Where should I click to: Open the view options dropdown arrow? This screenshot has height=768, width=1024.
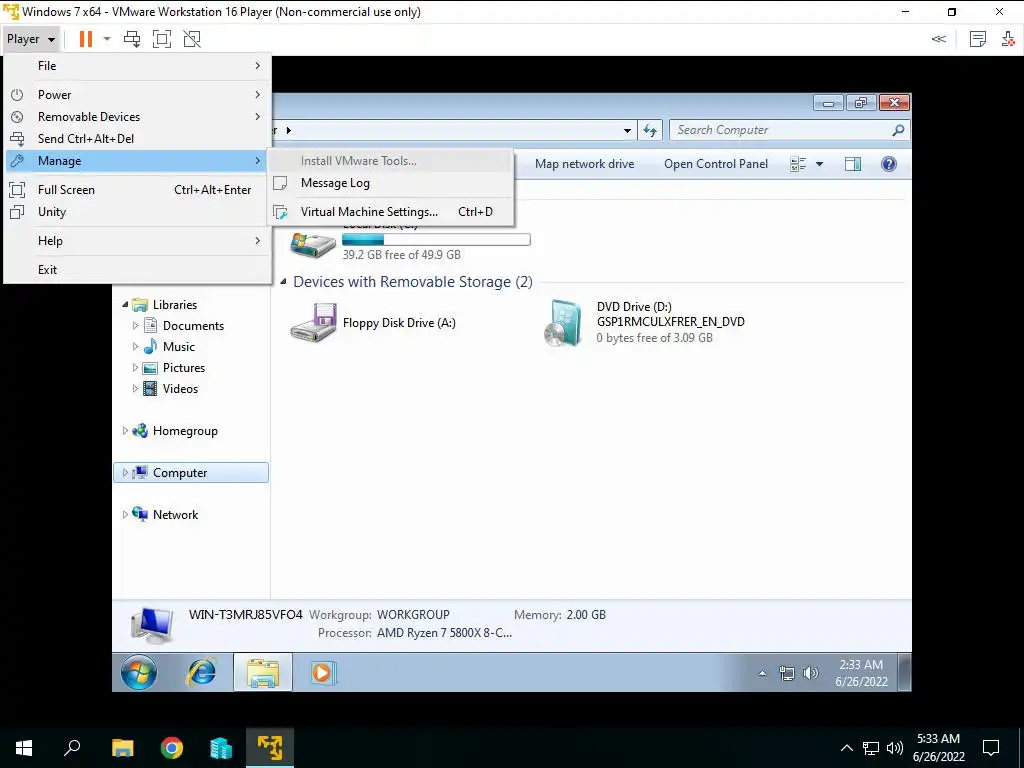tap(820, 164)
